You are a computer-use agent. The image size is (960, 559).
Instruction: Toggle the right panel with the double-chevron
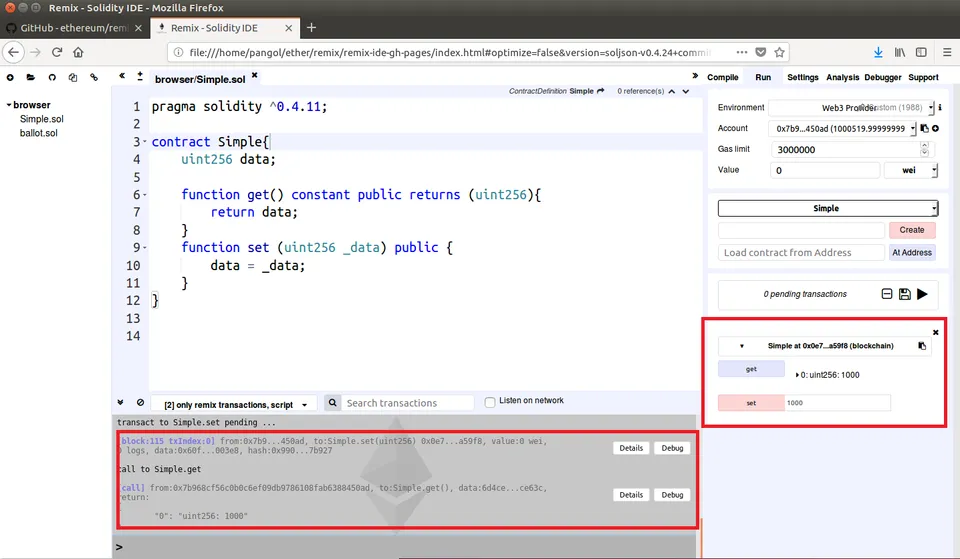click(695, 76)
